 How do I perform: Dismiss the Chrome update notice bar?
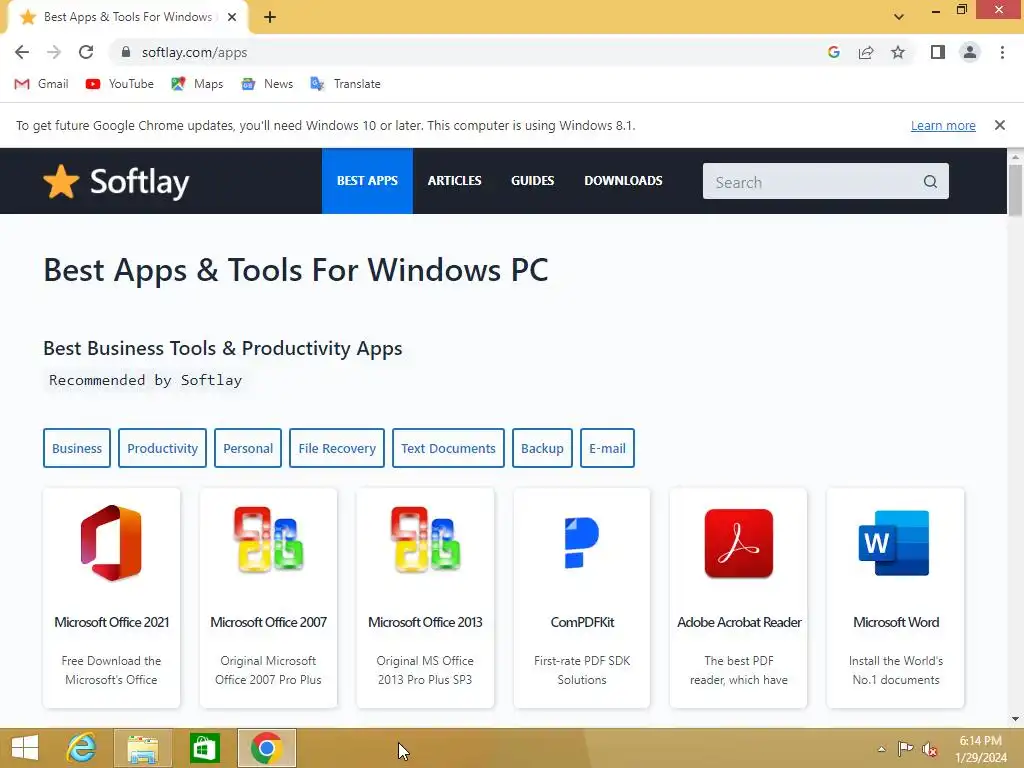point(999,125)
